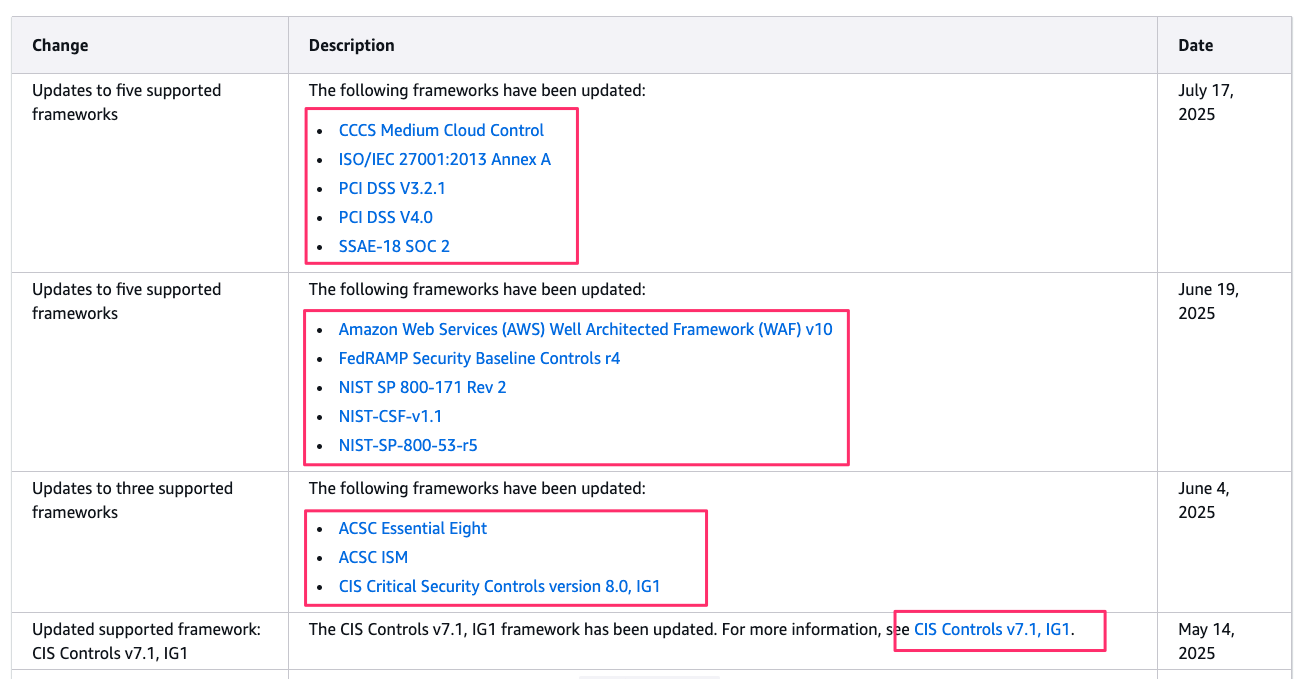Select the June 19, 2025 date cell
The height and width of the screenshot is (679, 1315).
point(1224,371)
